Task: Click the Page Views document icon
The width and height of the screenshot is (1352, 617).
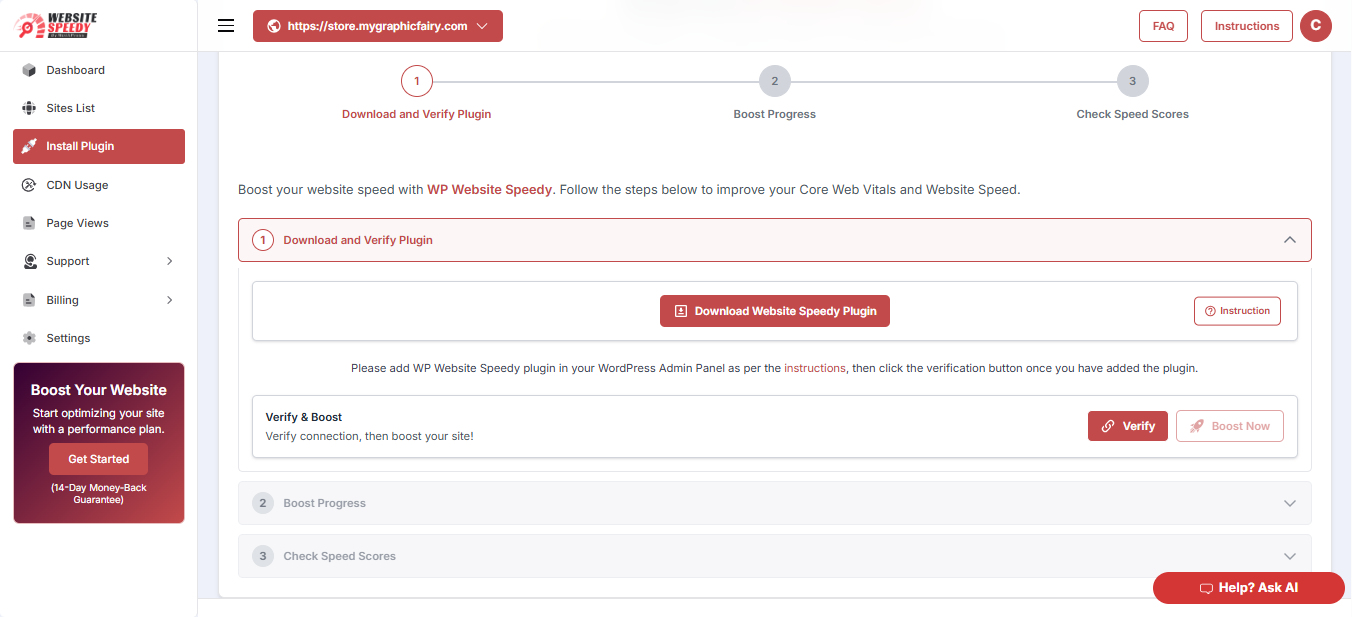Action: [29, 223]
